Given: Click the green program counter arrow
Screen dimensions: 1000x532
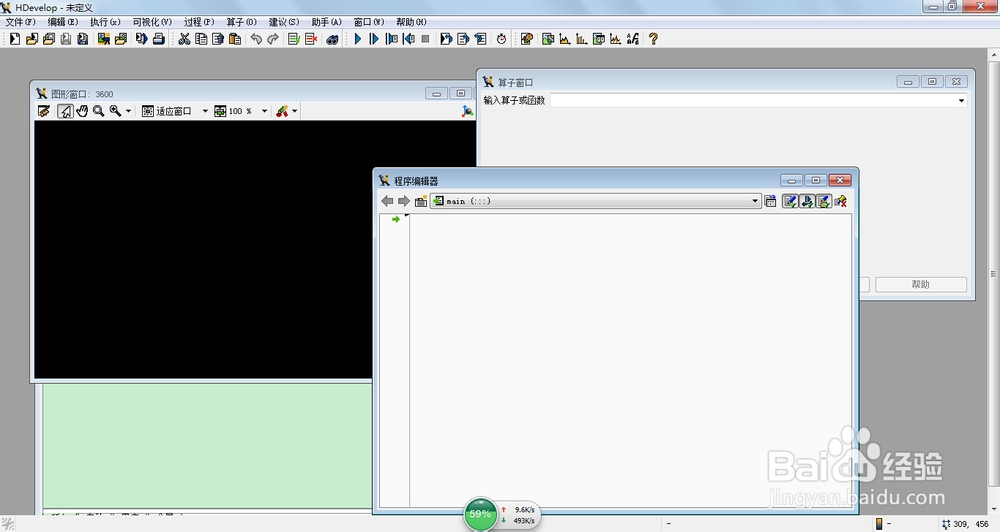Looking at the screenshot, I should (x=396, y=219).
